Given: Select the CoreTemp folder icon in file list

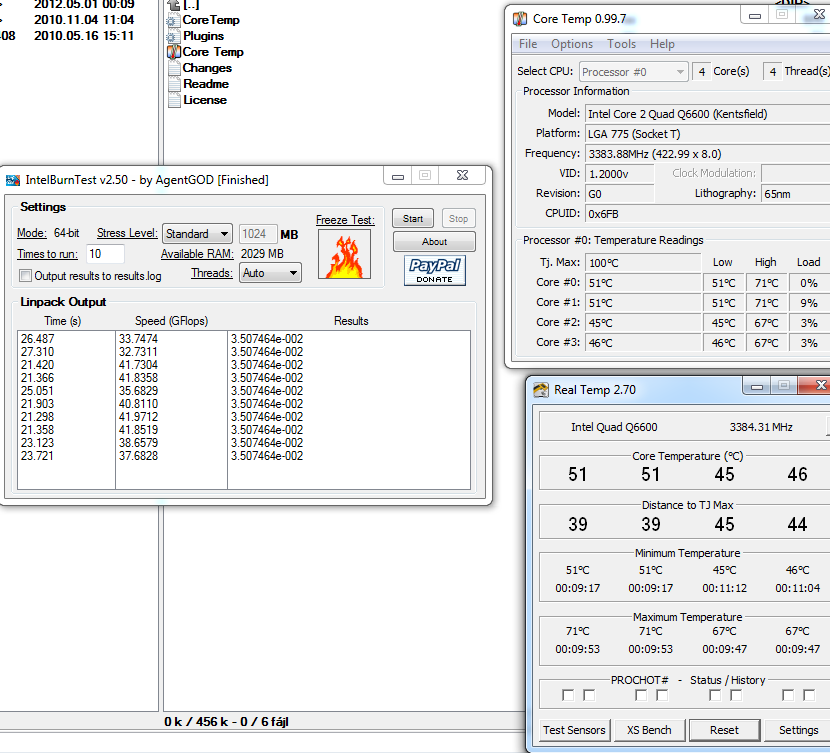Looking at the screenshot, I should click(173, 21).
